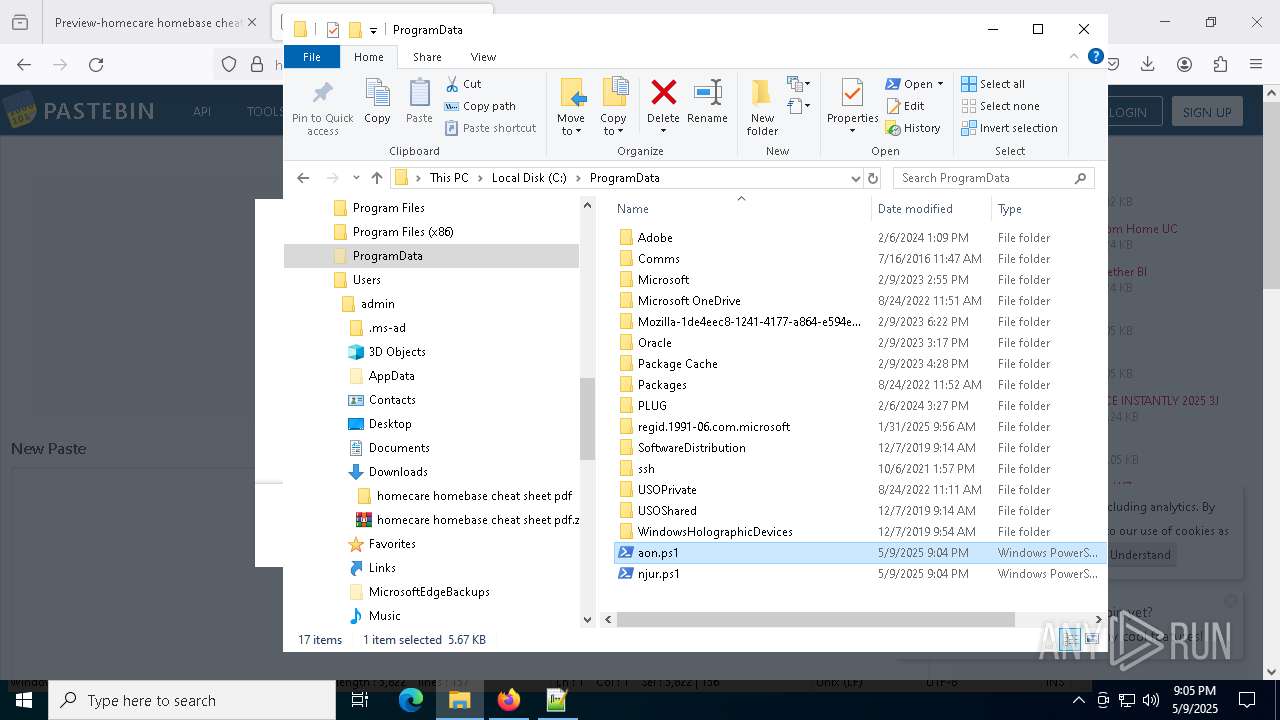The width and height of the screenshot is (1280, 720).
Task: Click Local Disk (C:) in address path
Action: click(529, 178)
